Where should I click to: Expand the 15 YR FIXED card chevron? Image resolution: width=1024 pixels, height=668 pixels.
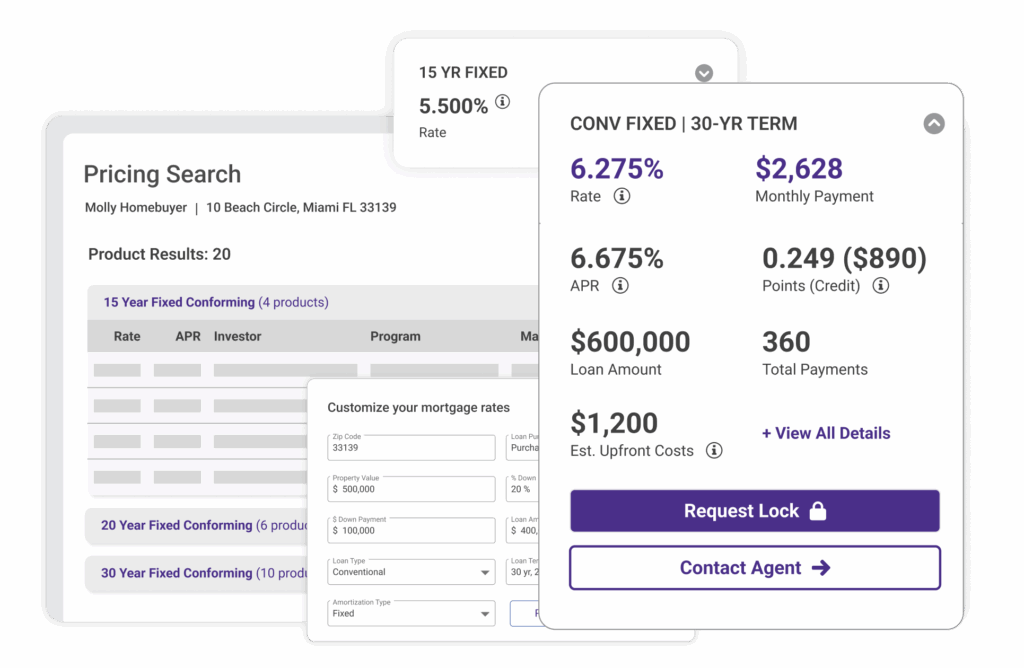703,73
